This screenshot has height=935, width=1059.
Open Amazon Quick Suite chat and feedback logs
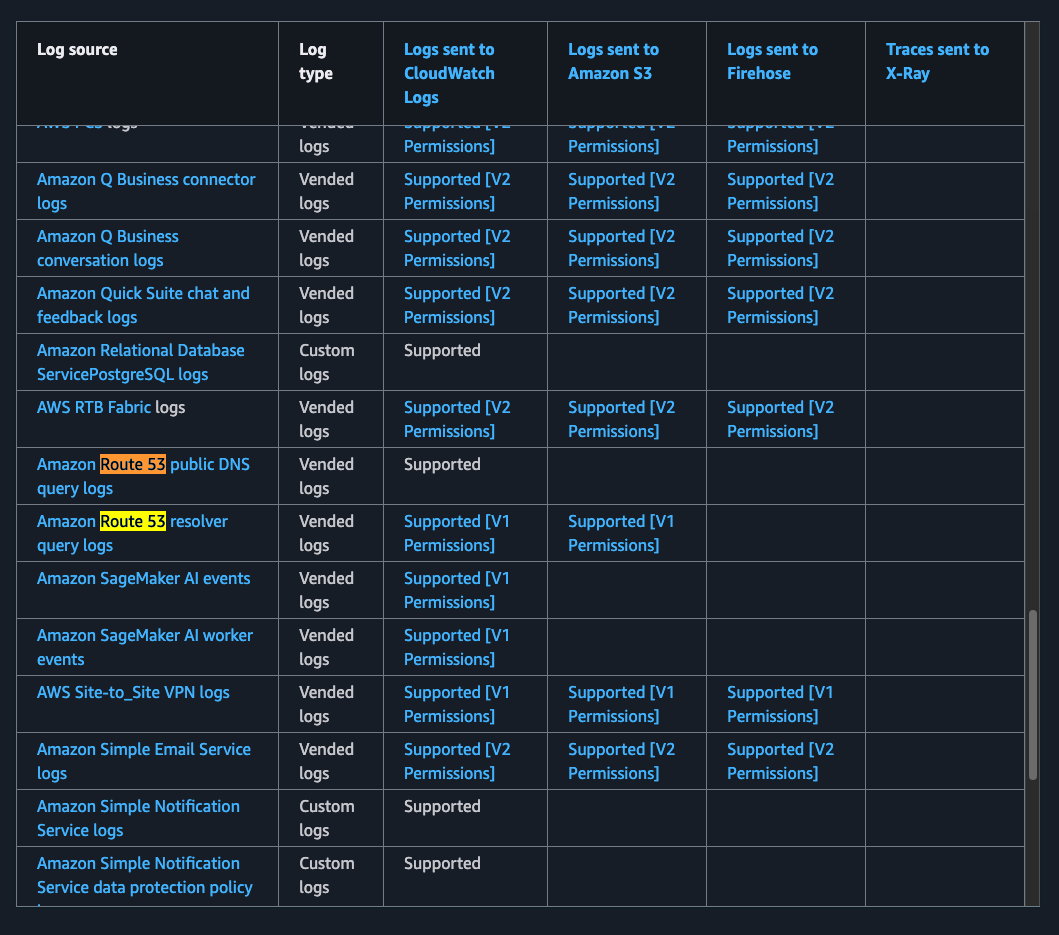pos(143,305)
